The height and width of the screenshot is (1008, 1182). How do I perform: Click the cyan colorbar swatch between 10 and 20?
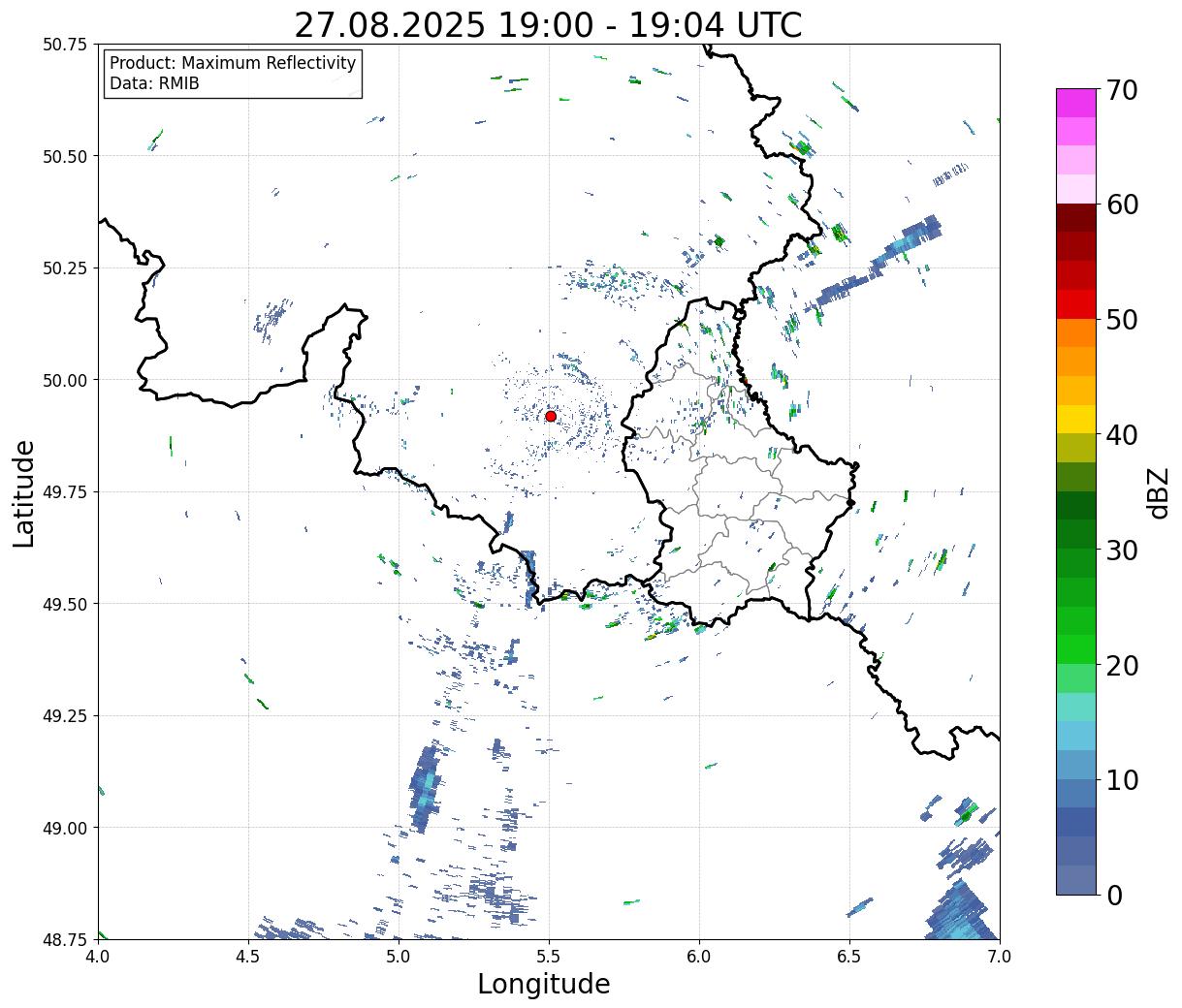1076,736
